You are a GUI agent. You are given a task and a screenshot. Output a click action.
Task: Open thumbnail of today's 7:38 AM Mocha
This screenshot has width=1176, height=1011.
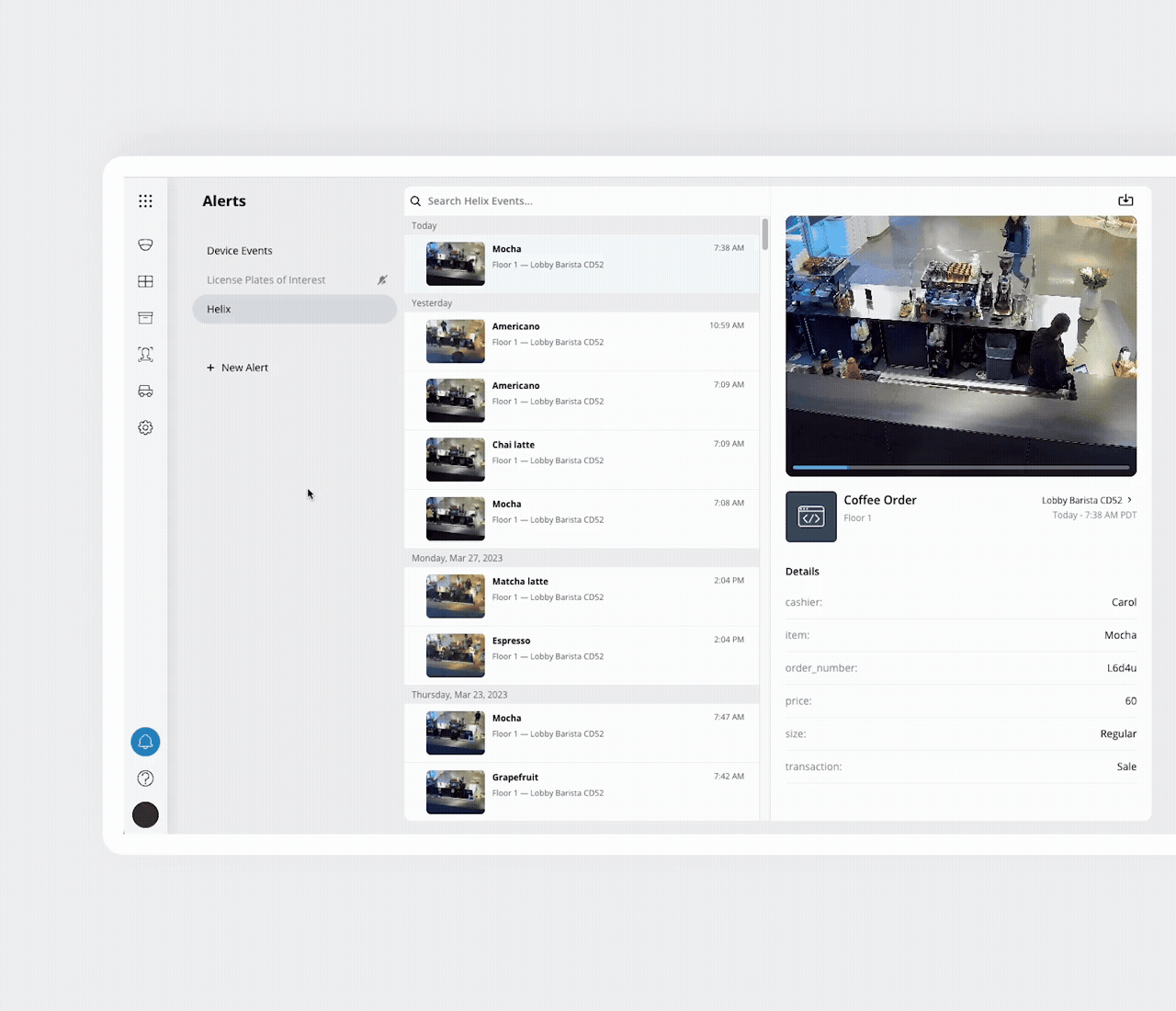(x=456, y=264)
